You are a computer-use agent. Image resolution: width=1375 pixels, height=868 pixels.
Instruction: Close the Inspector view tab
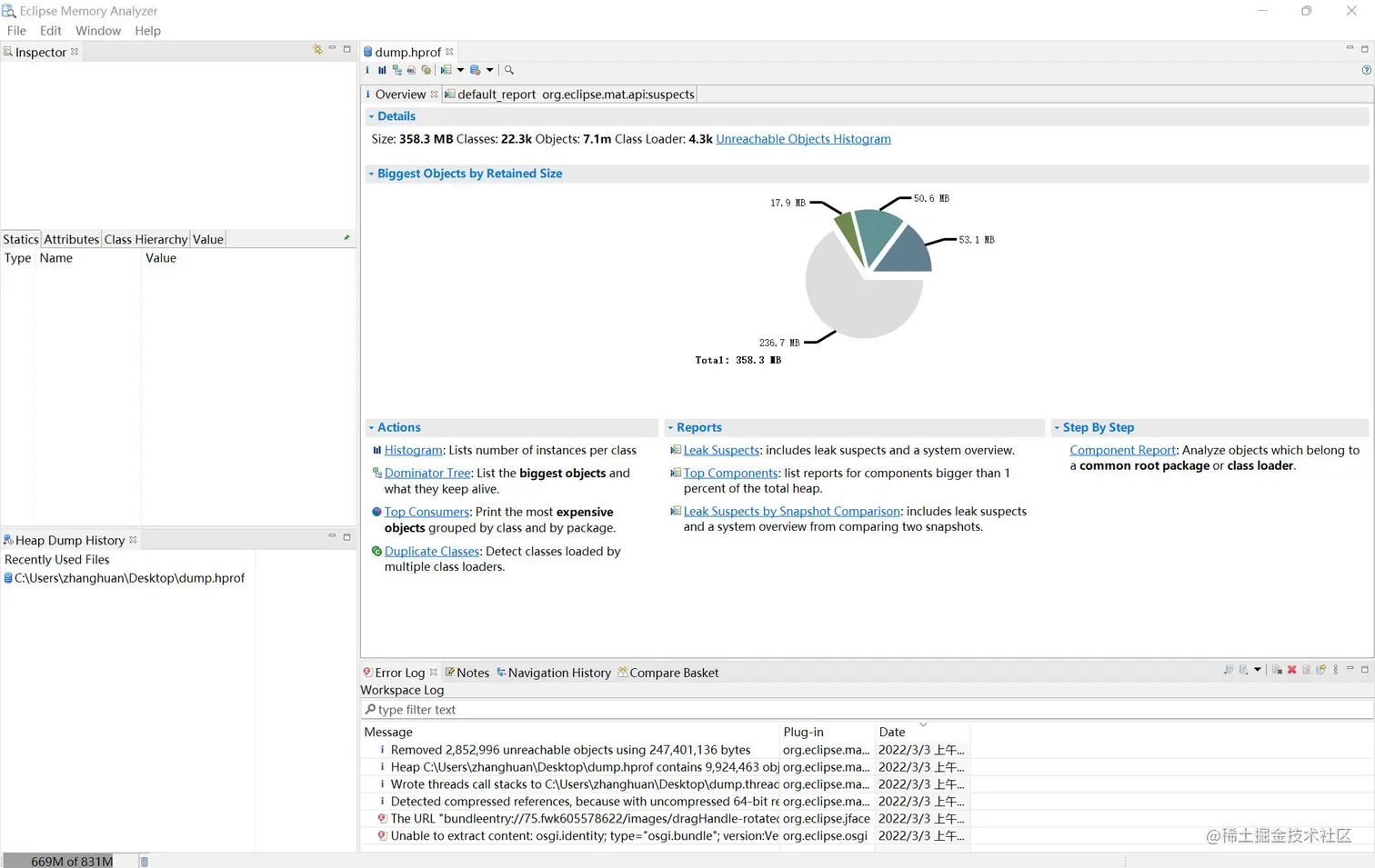75,52
